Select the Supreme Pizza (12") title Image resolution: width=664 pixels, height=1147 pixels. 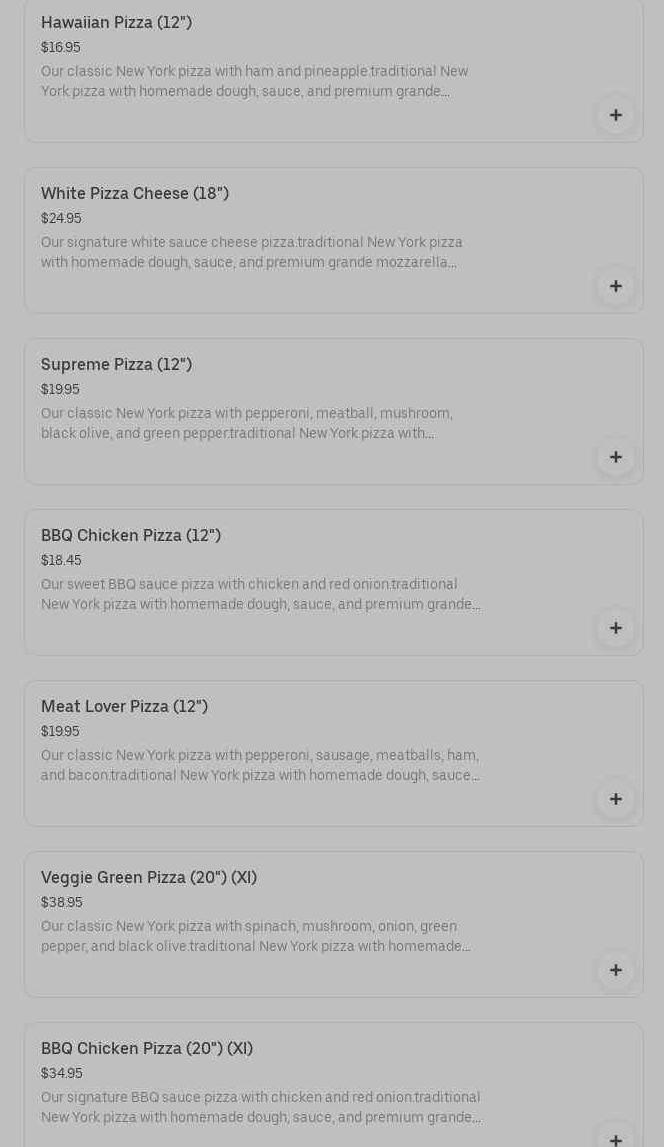[x=116, y=365]
